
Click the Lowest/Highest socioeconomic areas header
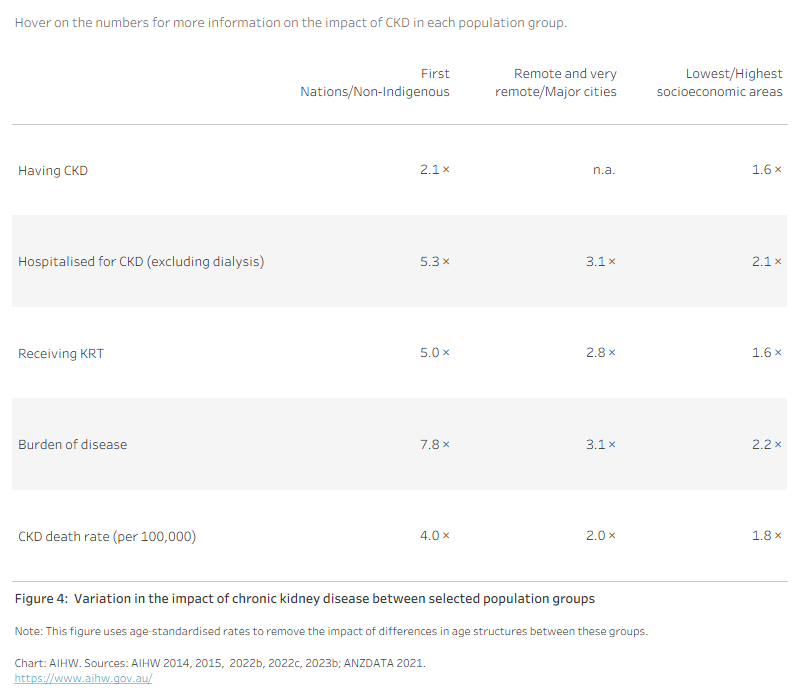(719, 83)
